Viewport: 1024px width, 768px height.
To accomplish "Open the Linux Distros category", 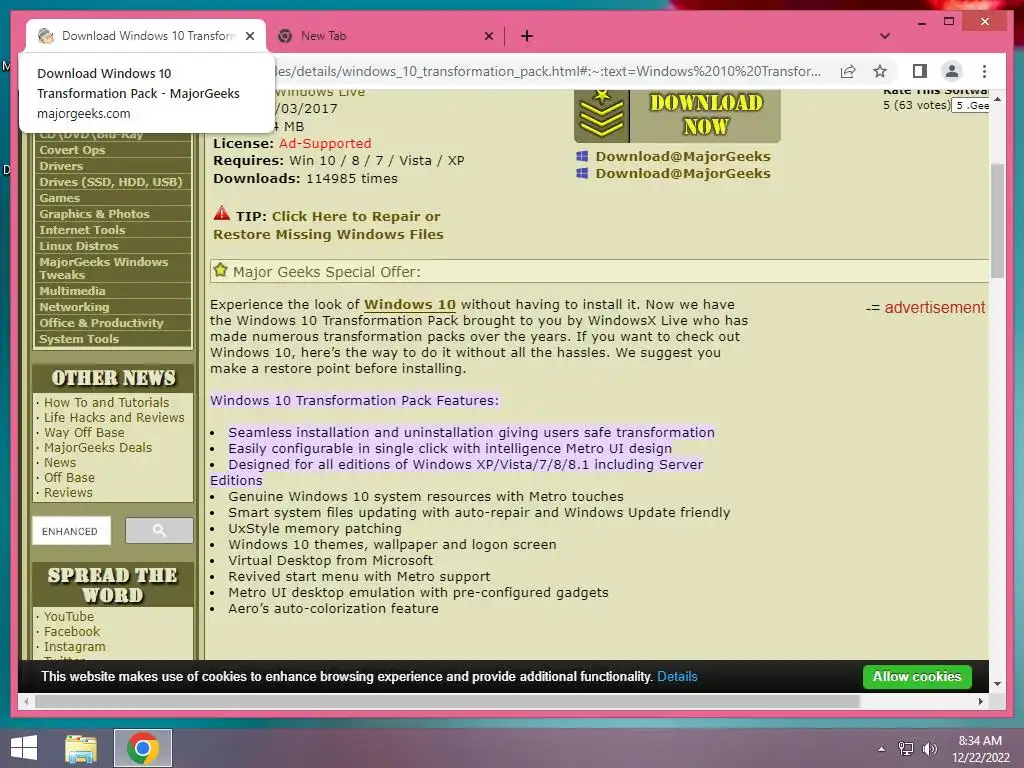I will 78,246.
